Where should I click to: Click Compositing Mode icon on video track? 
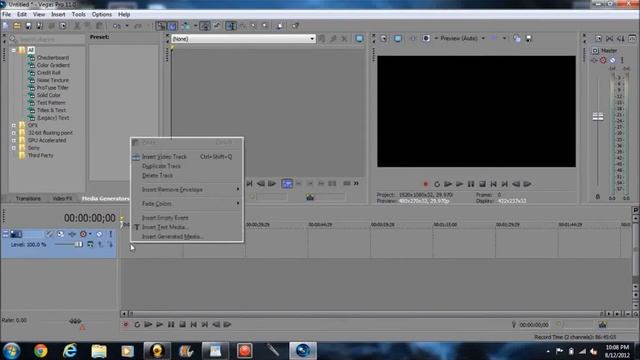90,244
